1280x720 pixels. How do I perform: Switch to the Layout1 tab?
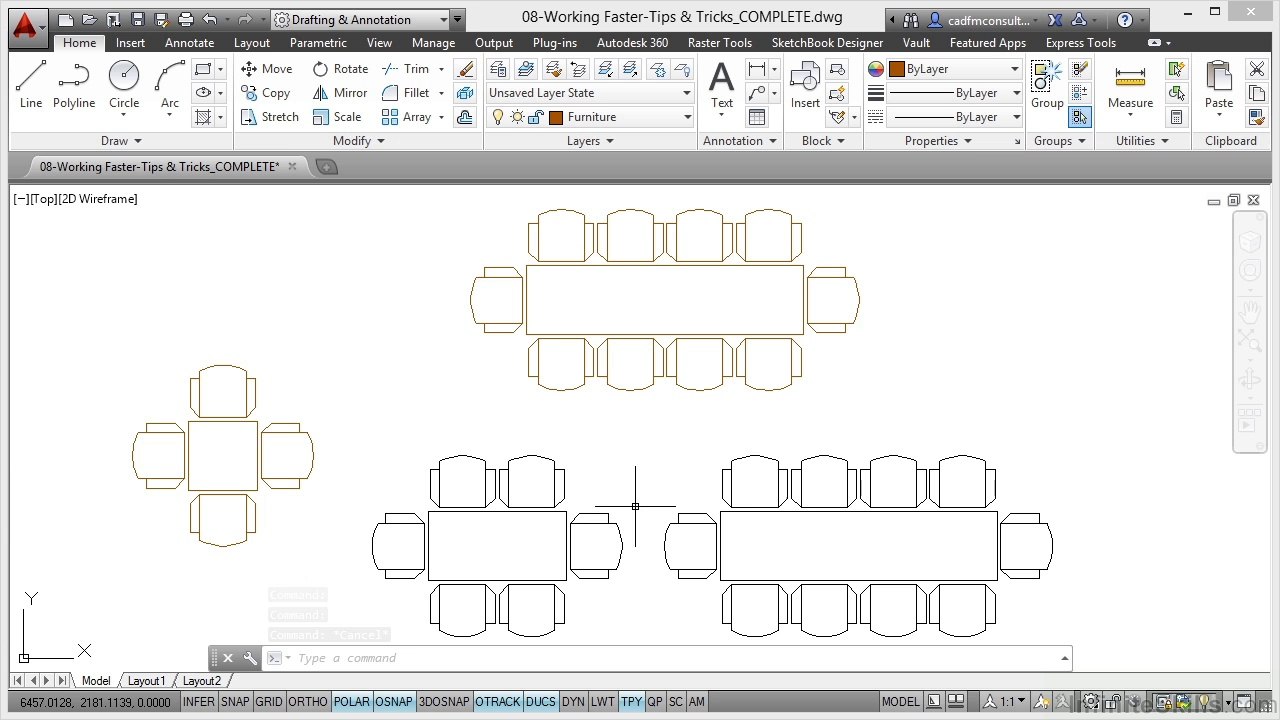(x=146, y=681)
